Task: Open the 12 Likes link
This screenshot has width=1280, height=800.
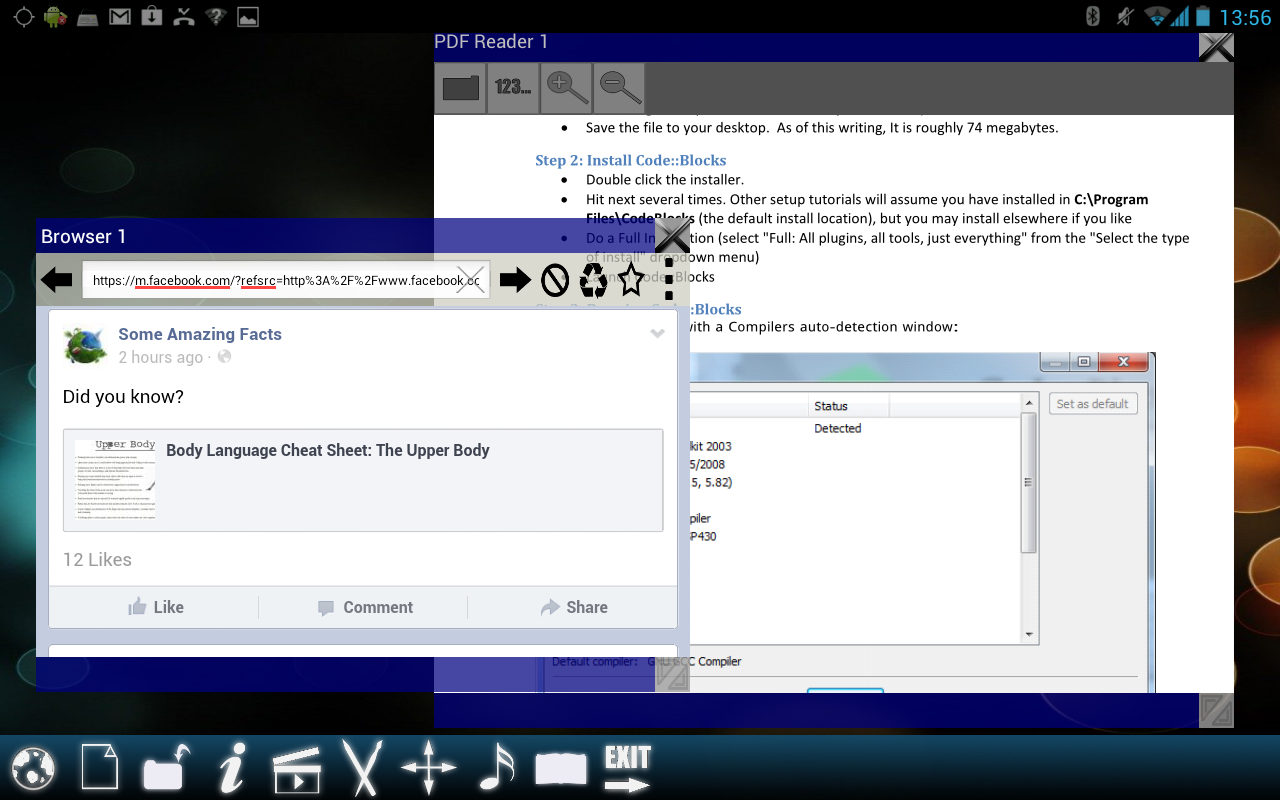Action: [97, 559]
